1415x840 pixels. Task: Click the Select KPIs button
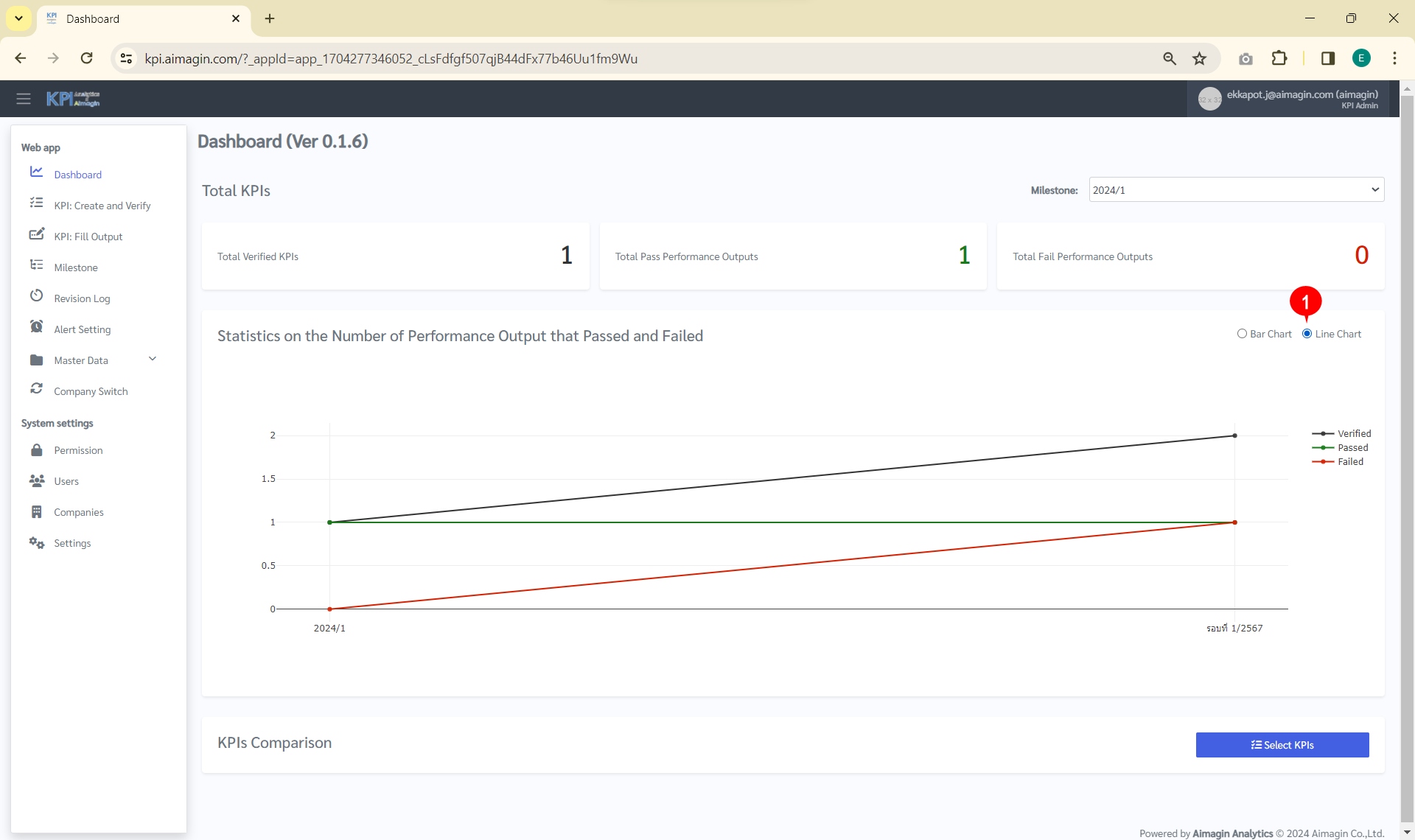pos(1282,745)
